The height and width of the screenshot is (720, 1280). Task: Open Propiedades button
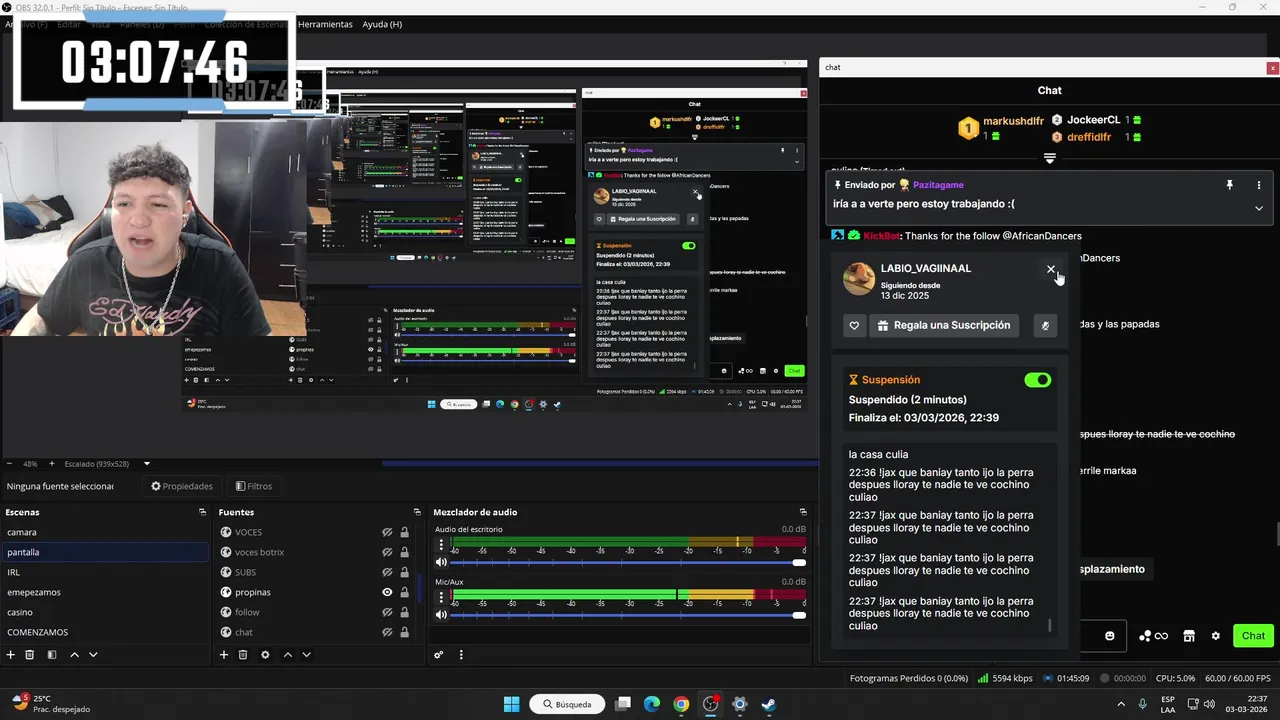[182, 486]
